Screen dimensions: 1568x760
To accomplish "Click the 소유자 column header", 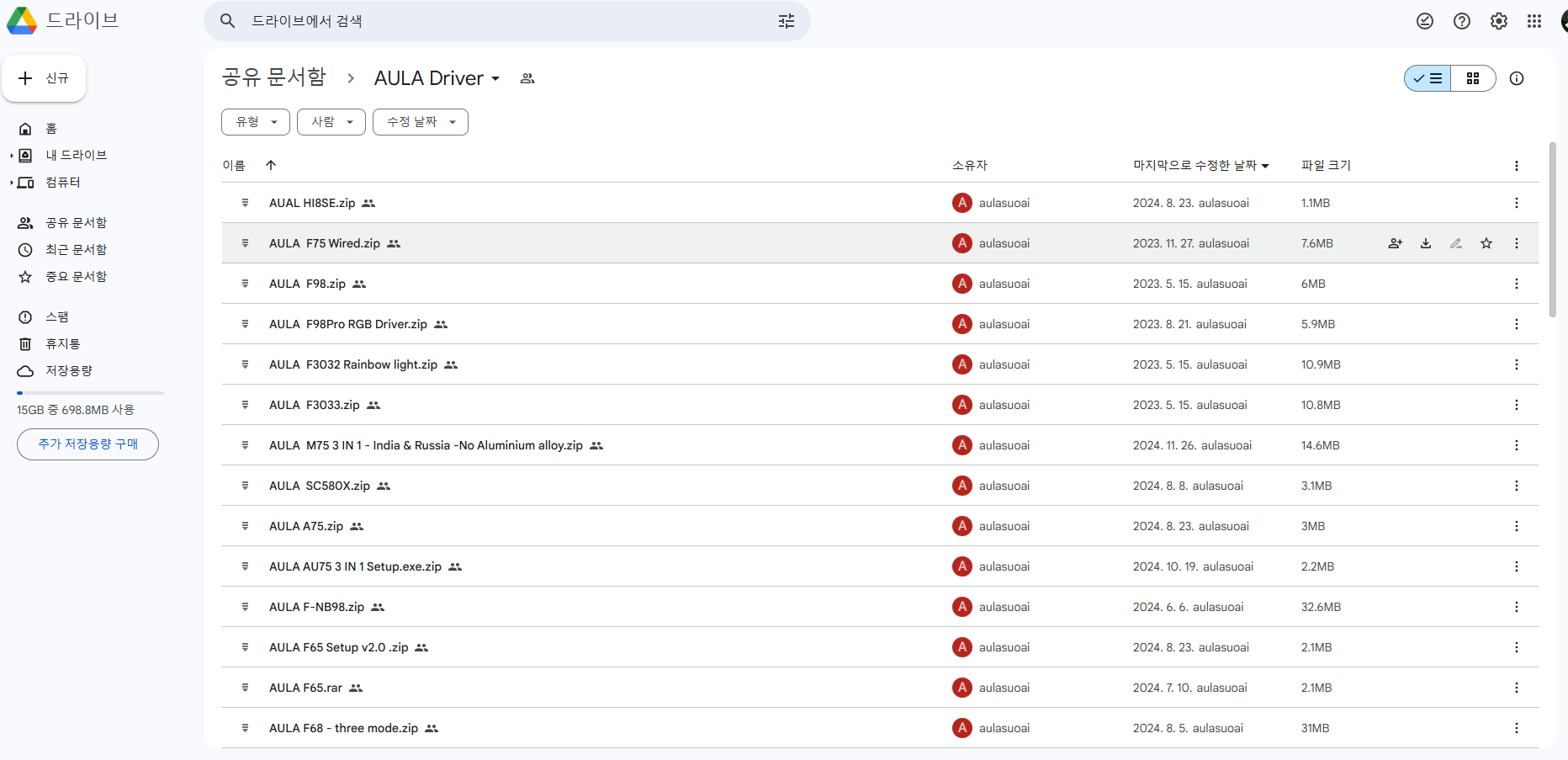I will [x=970, y=166].
